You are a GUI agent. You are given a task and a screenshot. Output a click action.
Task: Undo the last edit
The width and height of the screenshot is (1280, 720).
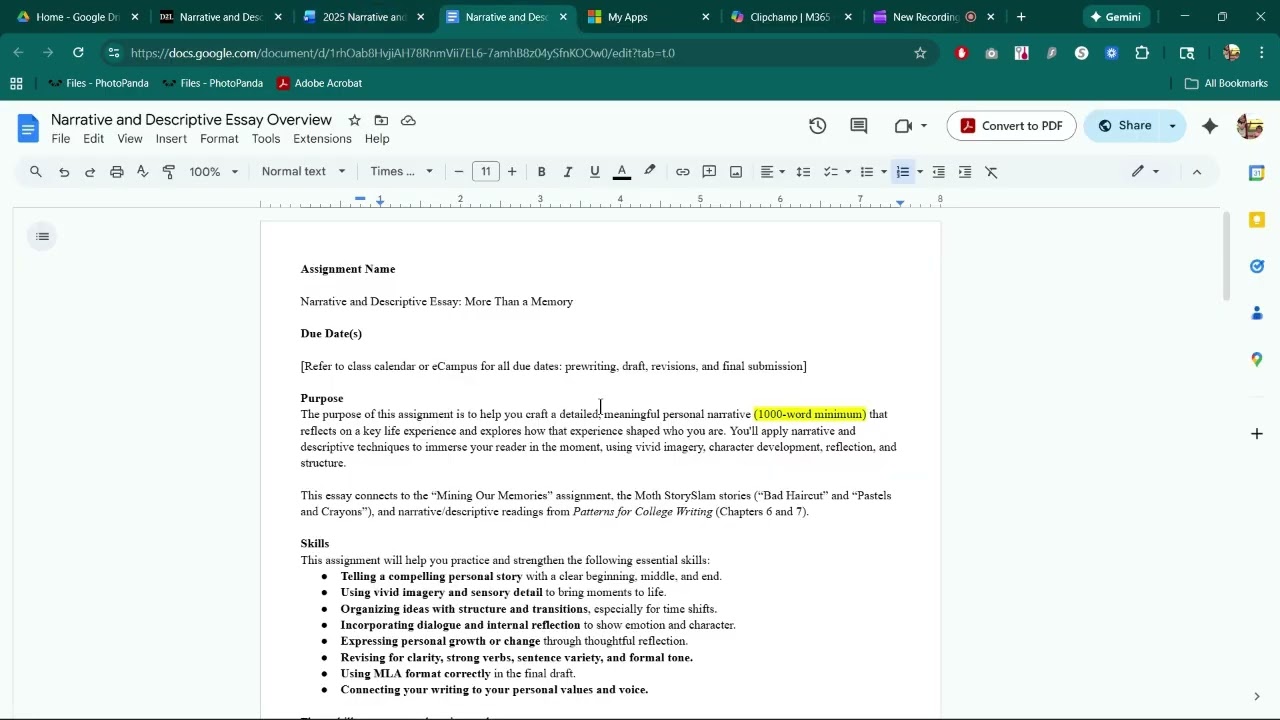point(64,172)
